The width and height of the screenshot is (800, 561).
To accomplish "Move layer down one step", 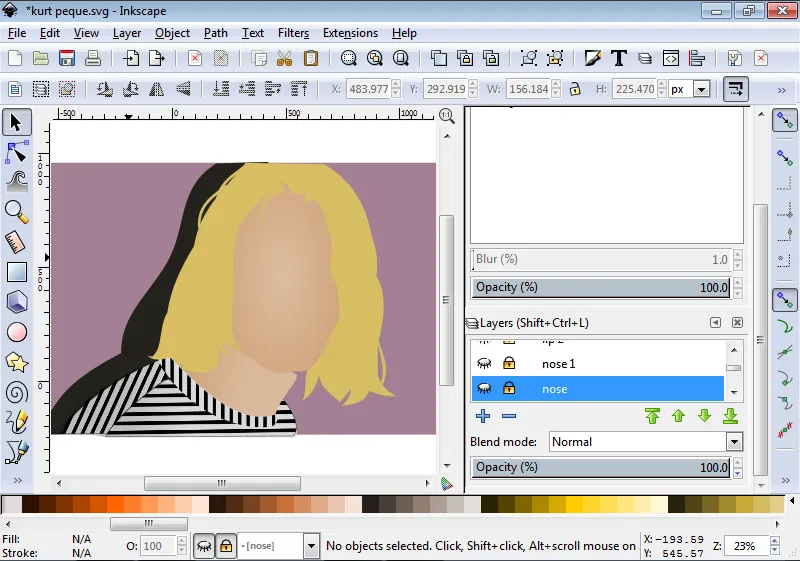I will tap(704, 416).
